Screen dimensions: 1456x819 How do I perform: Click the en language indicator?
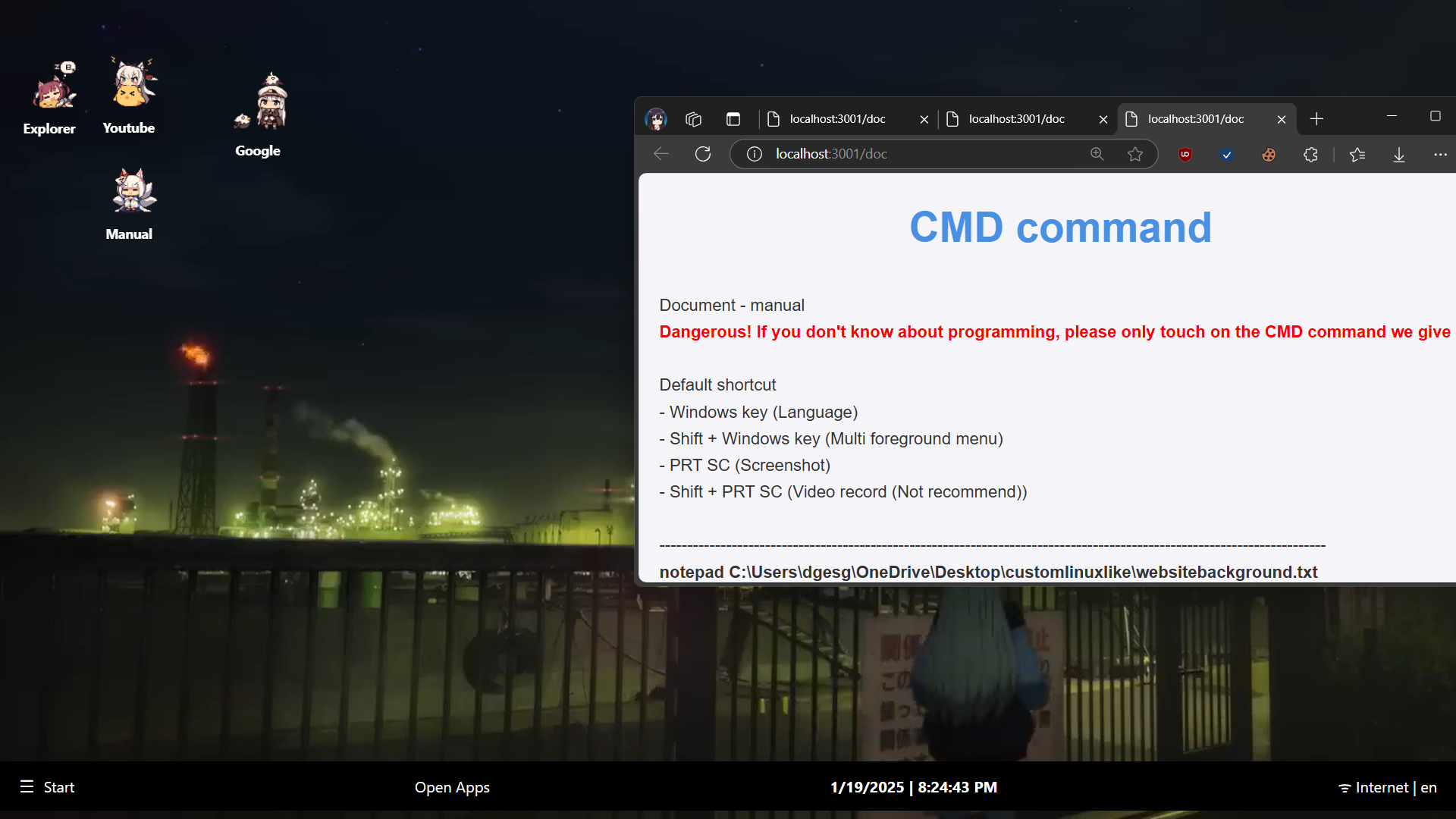[x=1429, y=788]
